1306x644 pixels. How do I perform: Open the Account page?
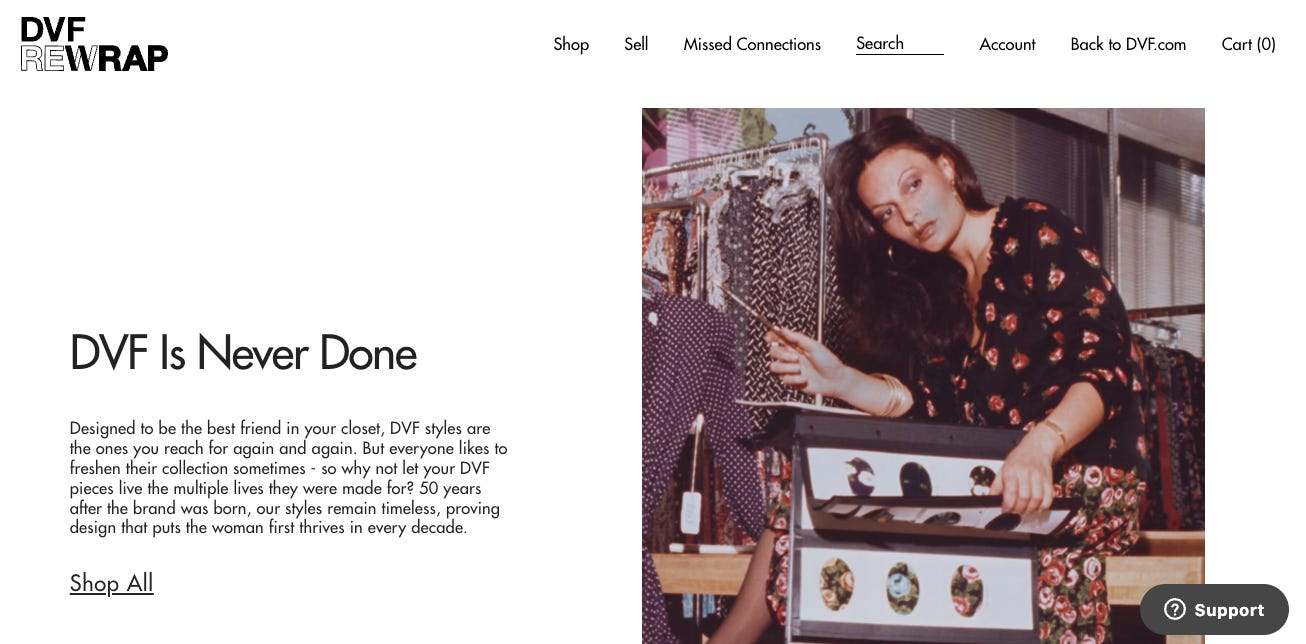(1007, 44)
